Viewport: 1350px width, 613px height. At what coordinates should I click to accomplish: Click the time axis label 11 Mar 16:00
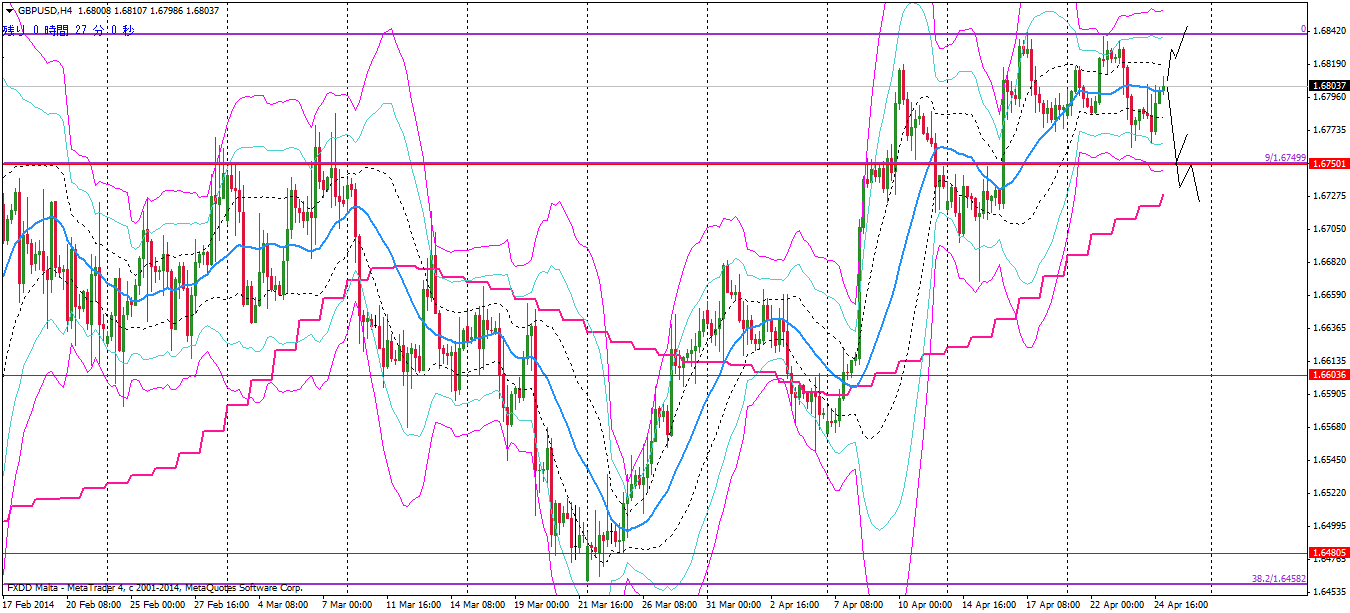[x=413, y=605]
